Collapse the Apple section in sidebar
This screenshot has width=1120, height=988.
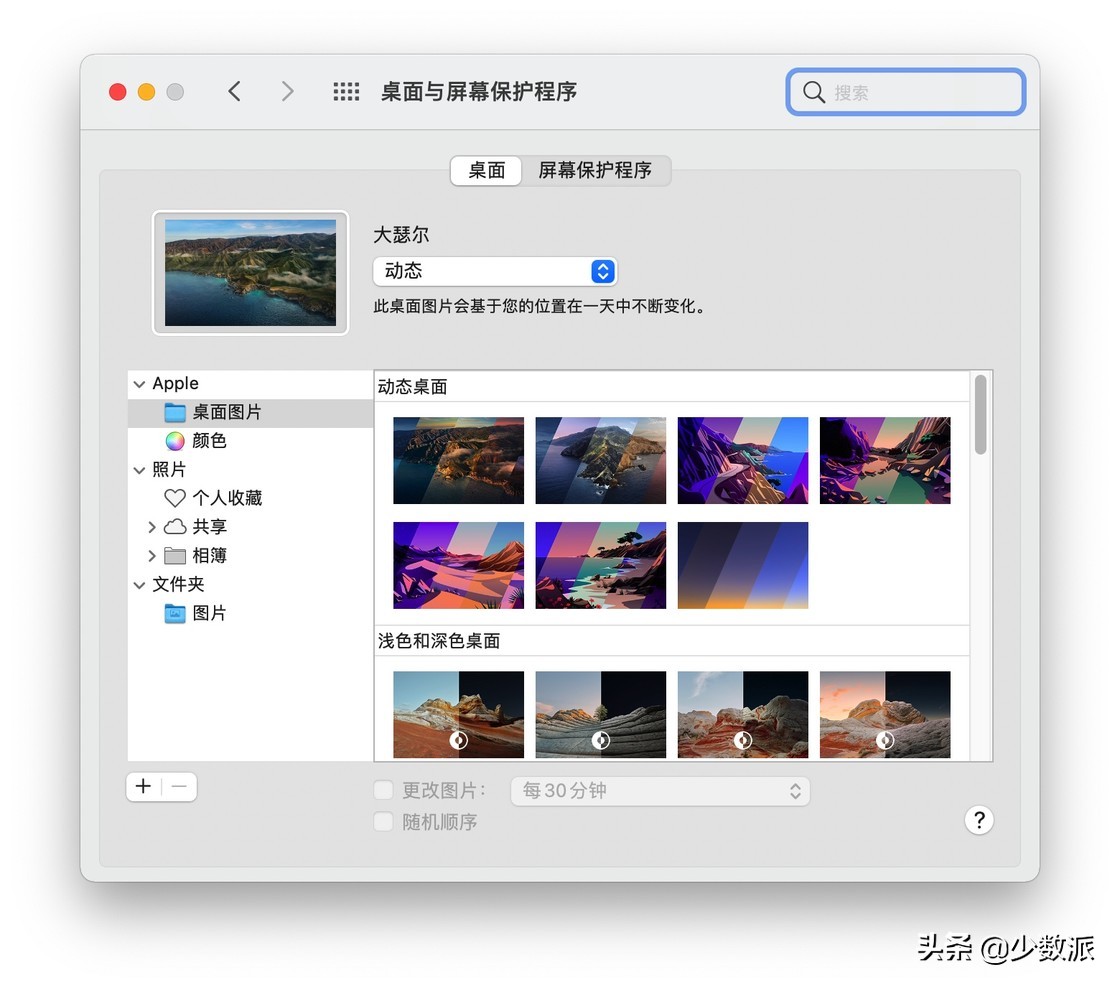click(139, 384)
